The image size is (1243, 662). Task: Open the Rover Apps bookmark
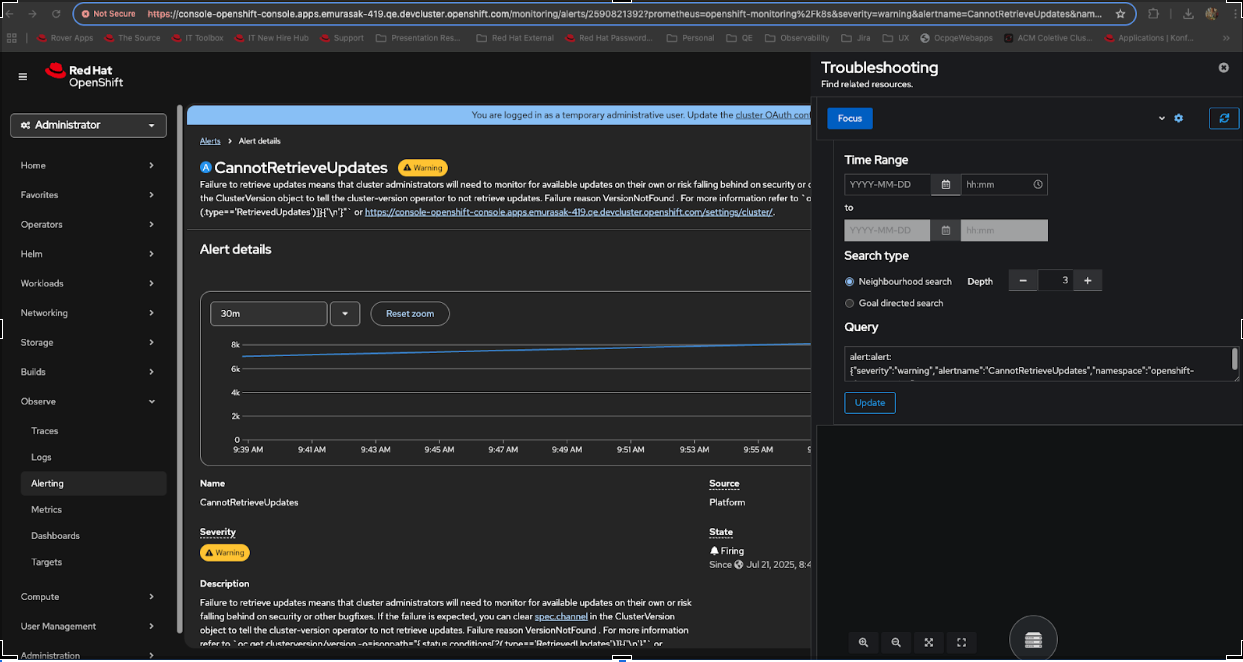65,38
